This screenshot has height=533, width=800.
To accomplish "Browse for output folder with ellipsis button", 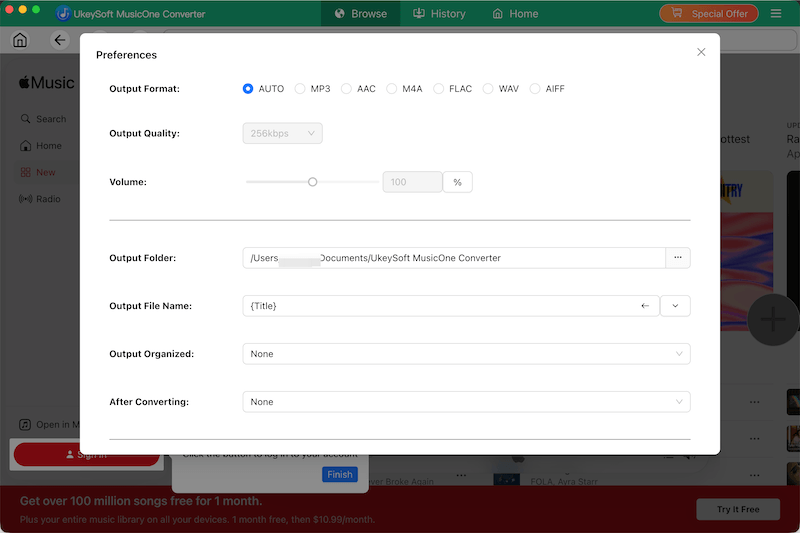I will (678, 258).
